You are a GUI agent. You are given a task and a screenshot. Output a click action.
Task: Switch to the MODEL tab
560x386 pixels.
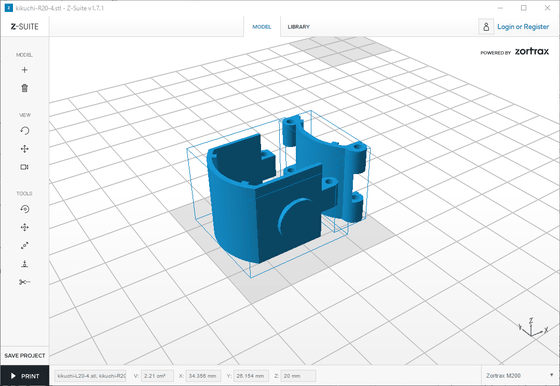click(x=262, y=27)
